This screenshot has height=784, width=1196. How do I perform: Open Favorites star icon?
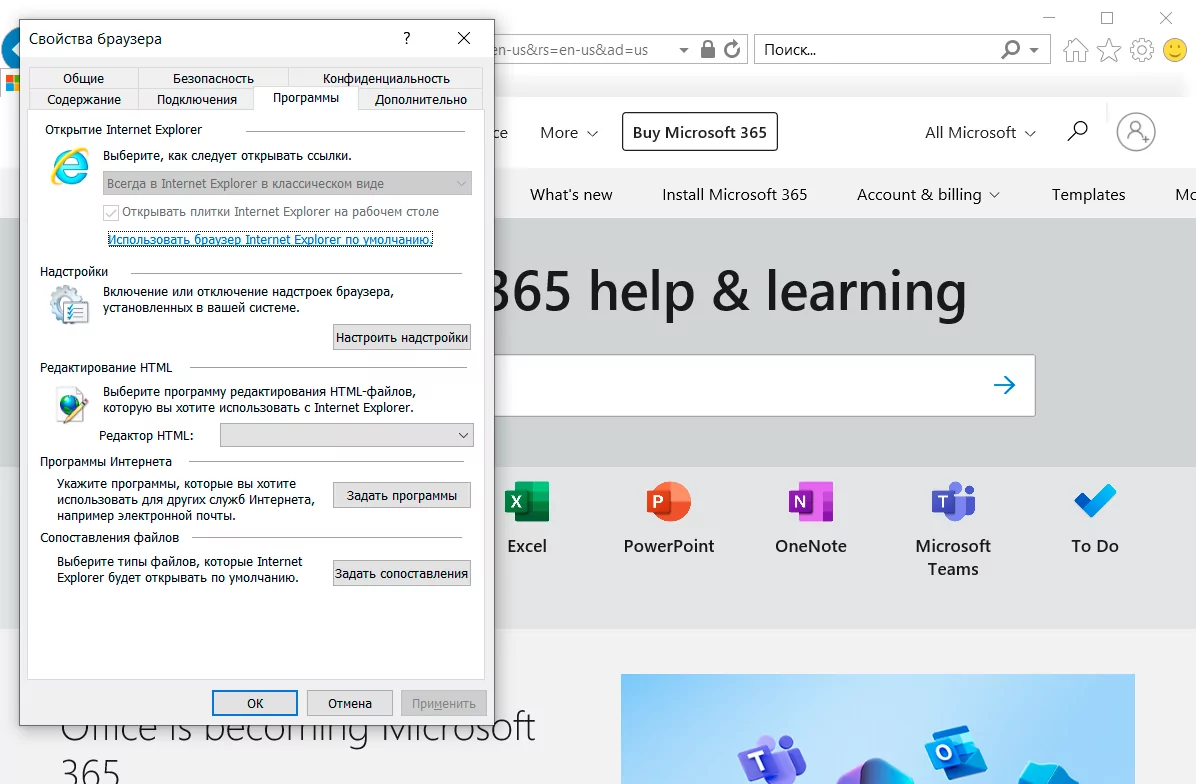point(1109,50)
